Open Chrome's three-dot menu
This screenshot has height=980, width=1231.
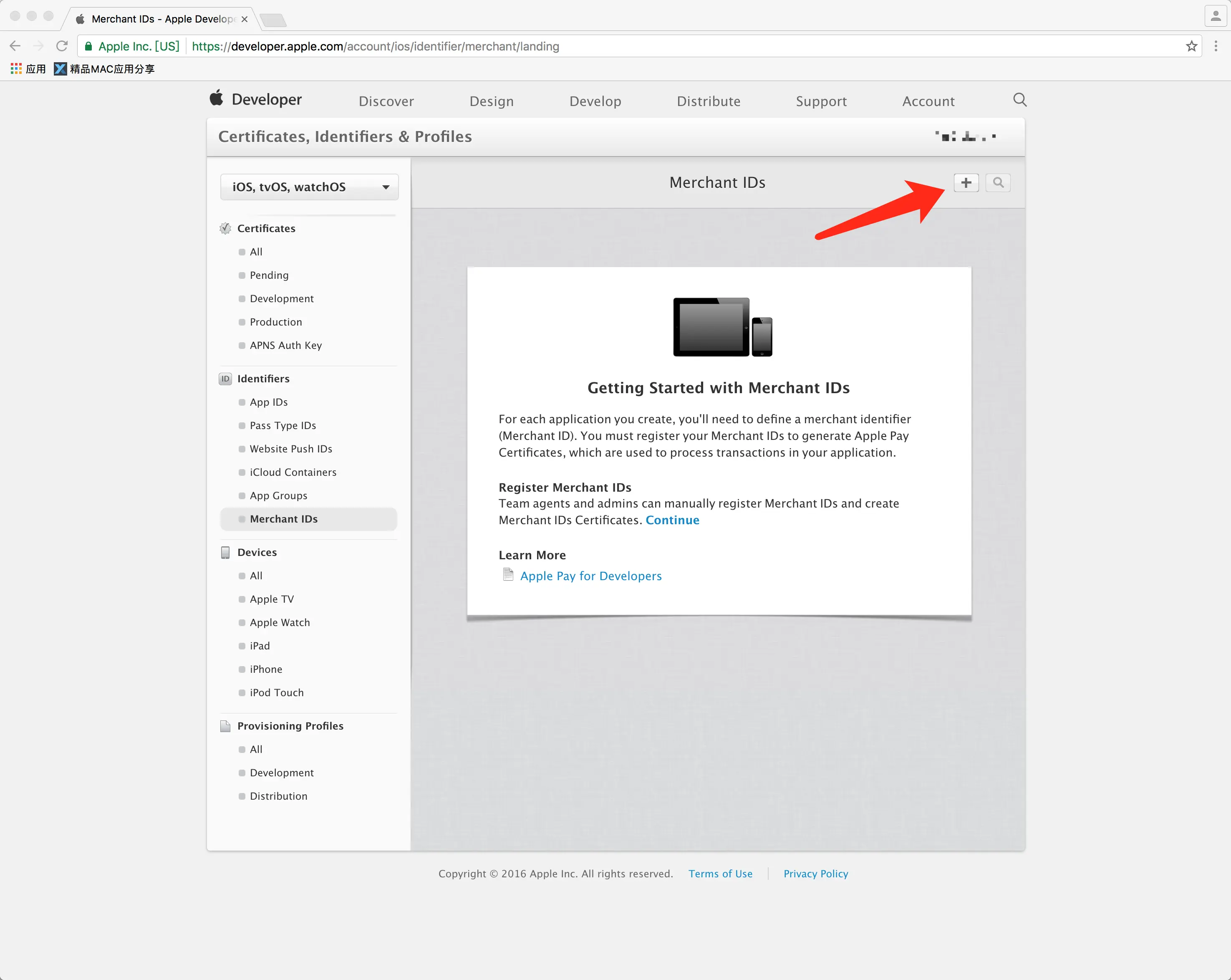(x=1216, y=46)
